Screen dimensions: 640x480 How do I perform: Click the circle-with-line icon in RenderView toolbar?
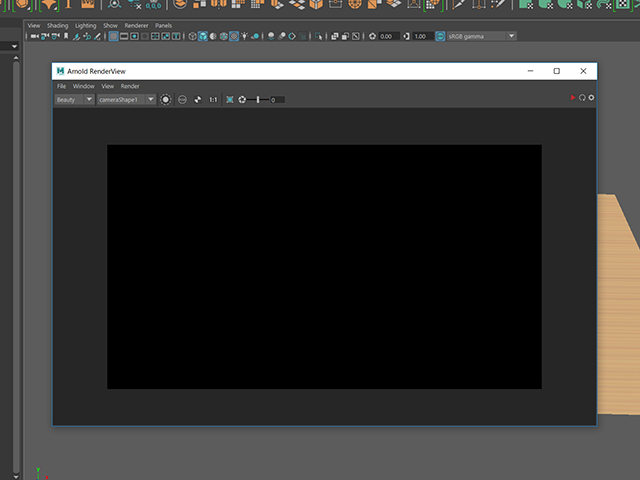point(182,100)
